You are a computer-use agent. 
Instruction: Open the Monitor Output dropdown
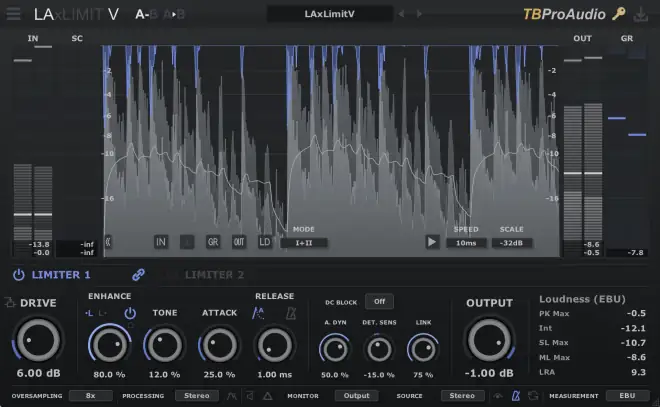point(356,396)
